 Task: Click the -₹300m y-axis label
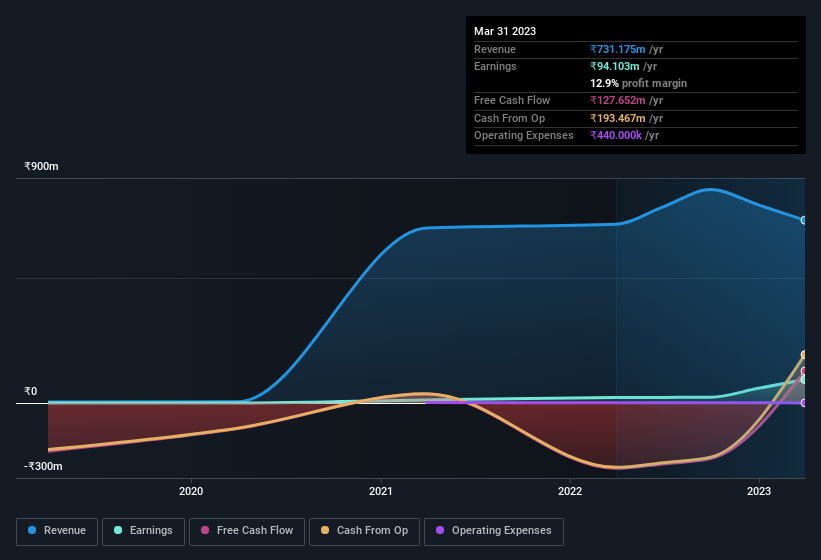click(x=43, y=466)
